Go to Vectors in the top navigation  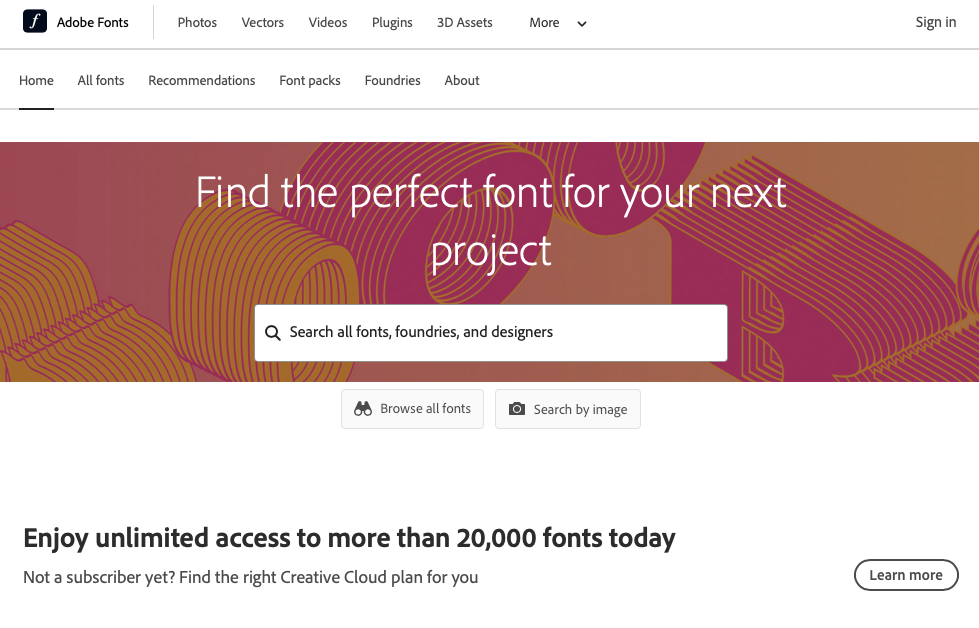pyautogui.click(x=263, y=23)
